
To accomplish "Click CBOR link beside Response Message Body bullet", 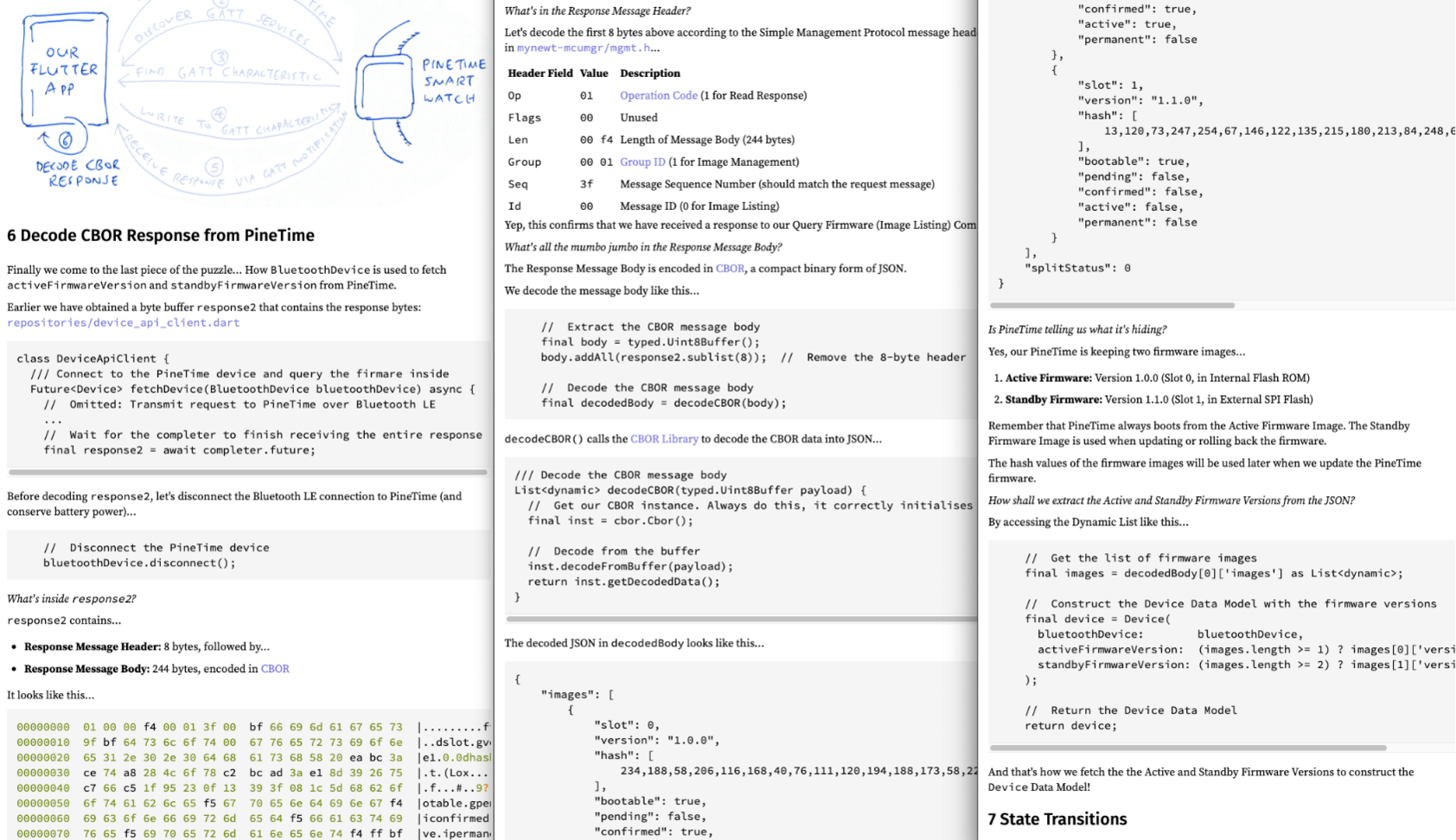I will coord(275,669).
